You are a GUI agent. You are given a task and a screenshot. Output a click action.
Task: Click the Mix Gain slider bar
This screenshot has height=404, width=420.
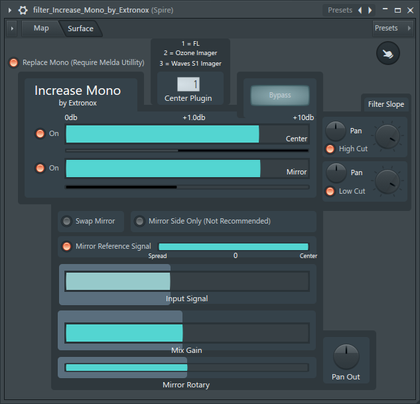187,333
